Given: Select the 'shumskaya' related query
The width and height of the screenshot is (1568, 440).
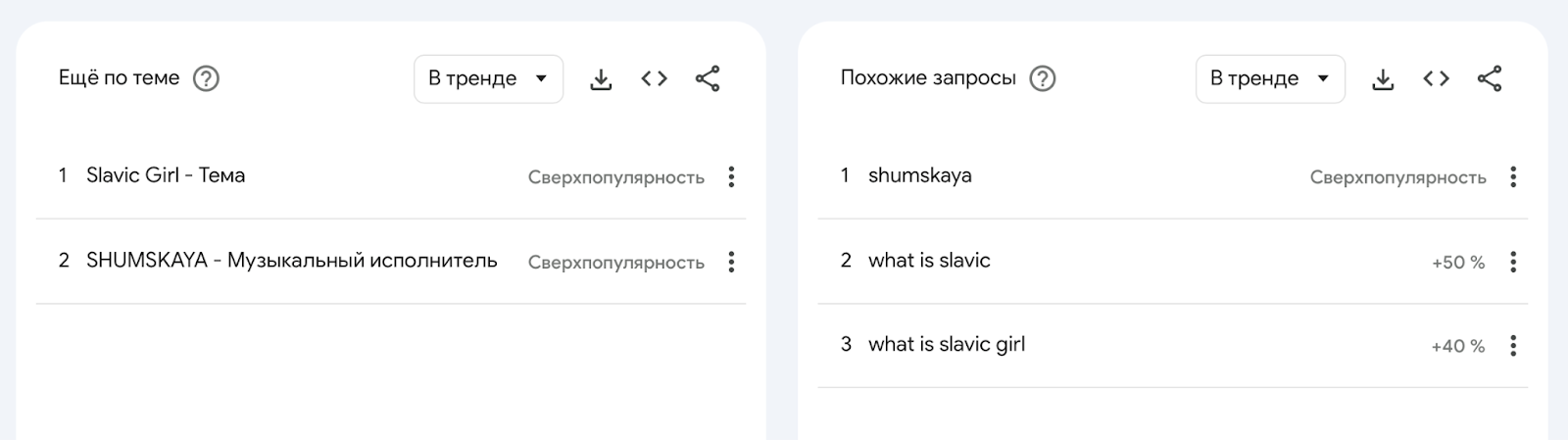Looking at the screenshot, I should (x=919, y=175).
